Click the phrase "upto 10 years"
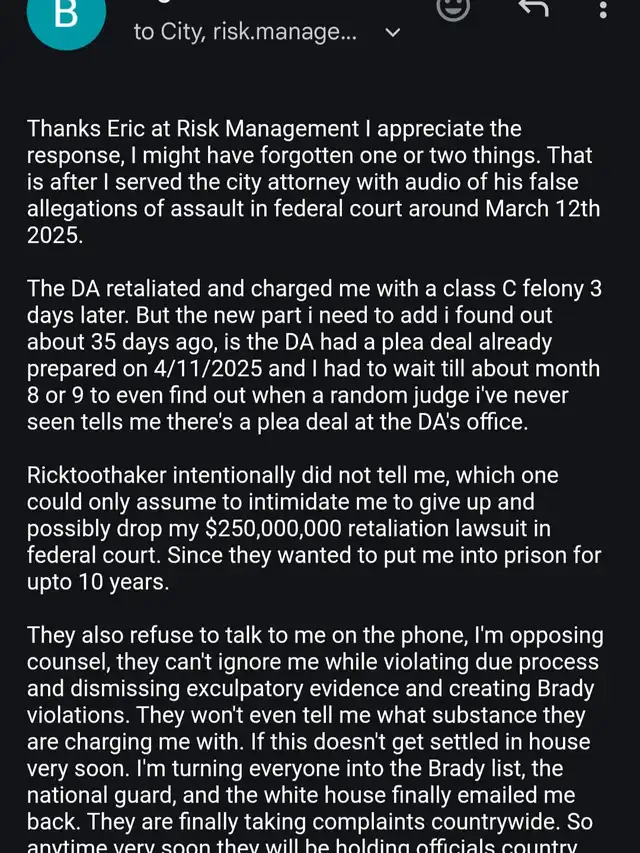 point(98,583)
